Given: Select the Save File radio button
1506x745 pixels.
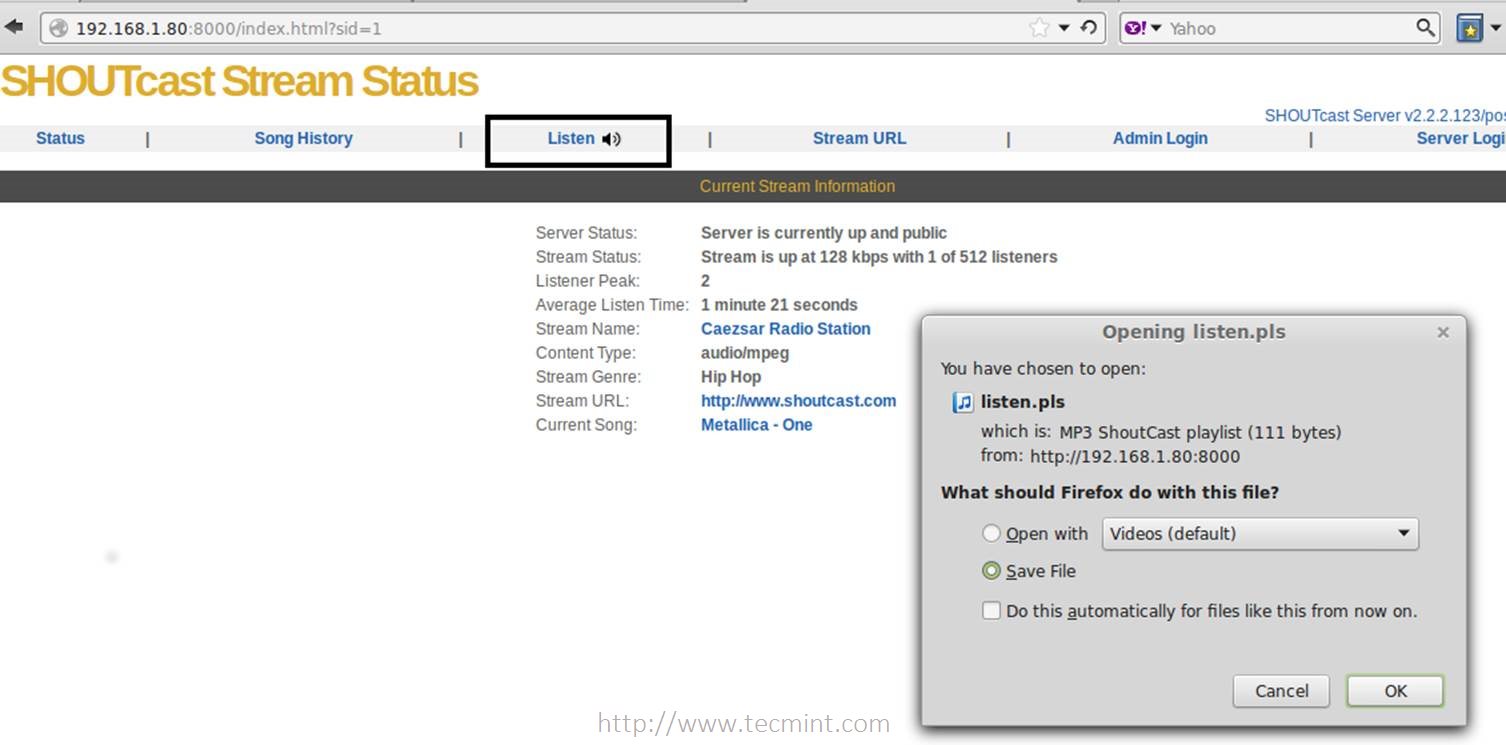Looking at the screenshot, I should [991, 571].
